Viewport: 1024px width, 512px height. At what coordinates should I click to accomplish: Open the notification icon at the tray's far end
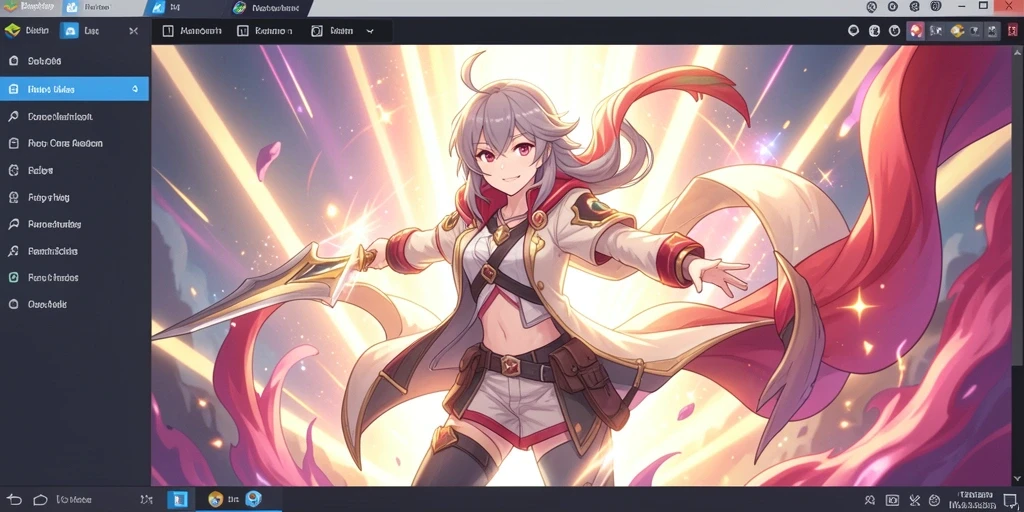pos(1010,500)
